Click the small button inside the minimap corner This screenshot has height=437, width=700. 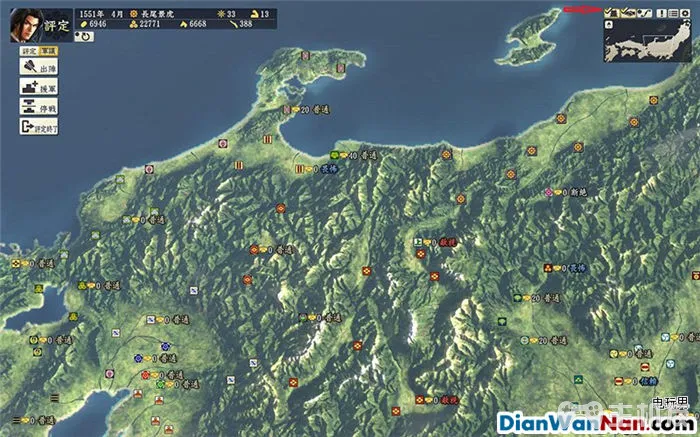coord(609,25)
